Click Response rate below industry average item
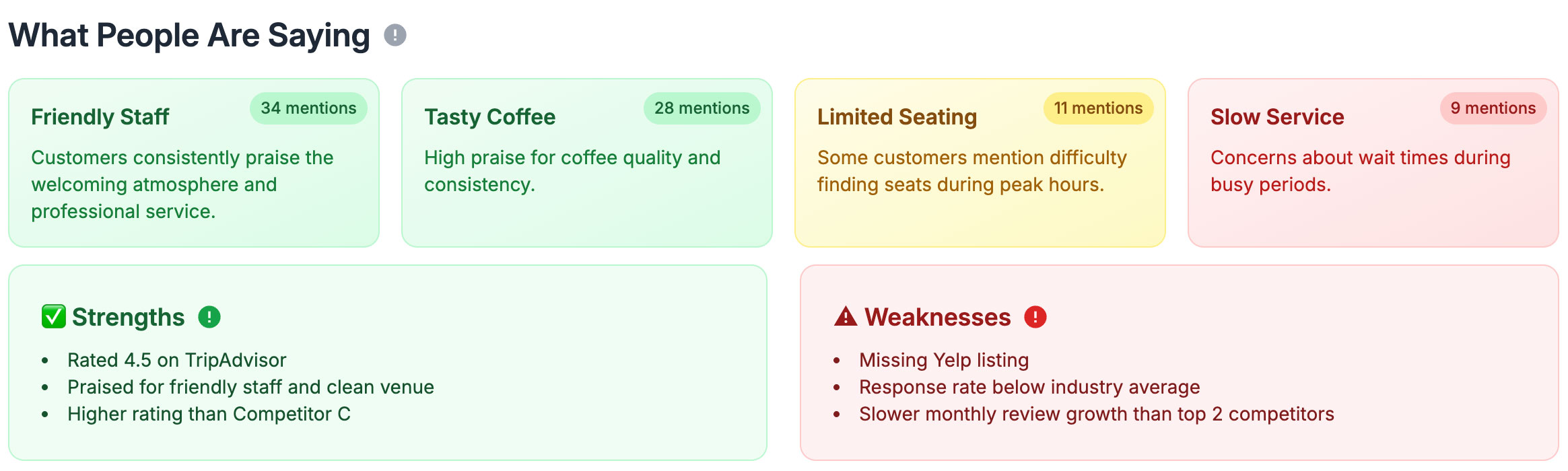This screenshot has width=1568, height=471. tap(1029, 387)
